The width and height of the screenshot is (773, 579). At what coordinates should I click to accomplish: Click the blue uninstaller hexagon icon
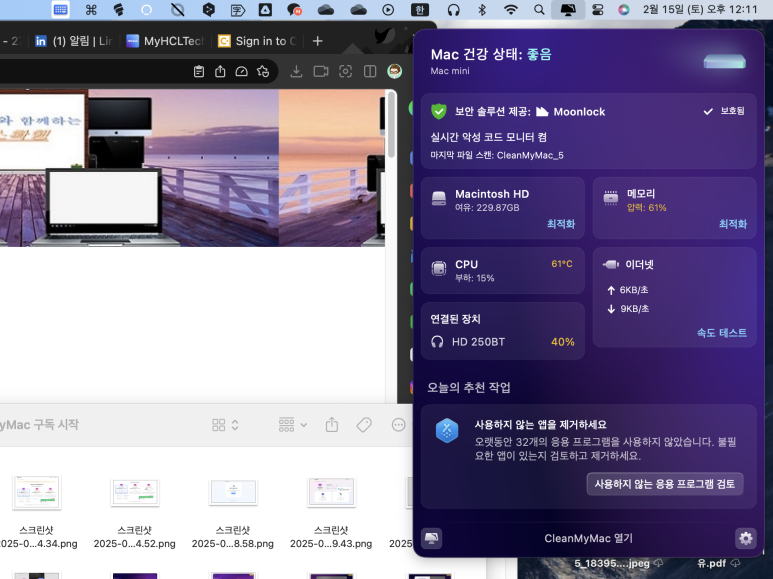pos(447,431)
